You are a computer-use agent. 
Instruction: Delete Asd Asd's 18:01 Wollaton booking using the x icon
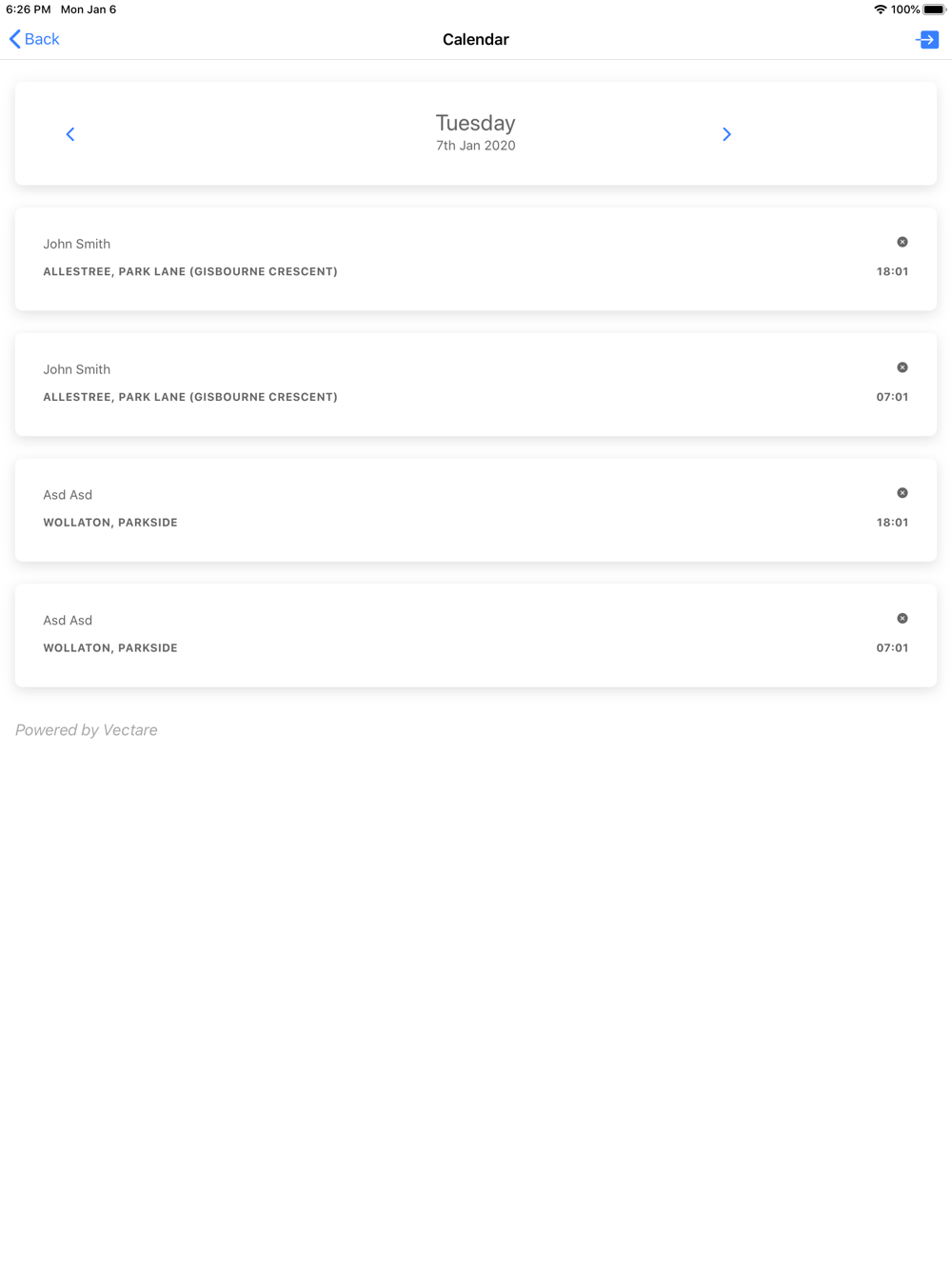(x=902, y=493)
